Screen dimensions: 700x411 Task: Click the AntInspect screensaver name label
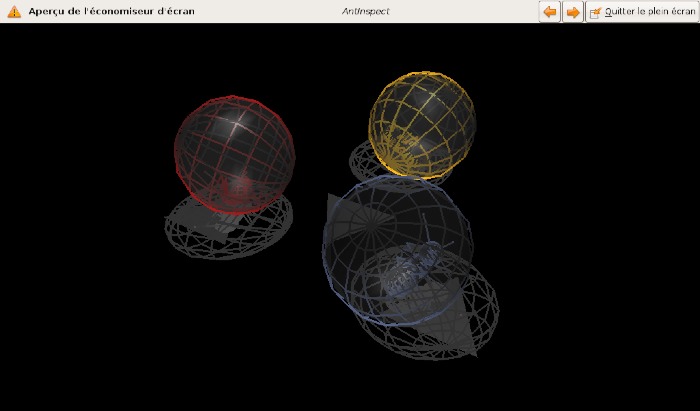[x=366, y=11]
